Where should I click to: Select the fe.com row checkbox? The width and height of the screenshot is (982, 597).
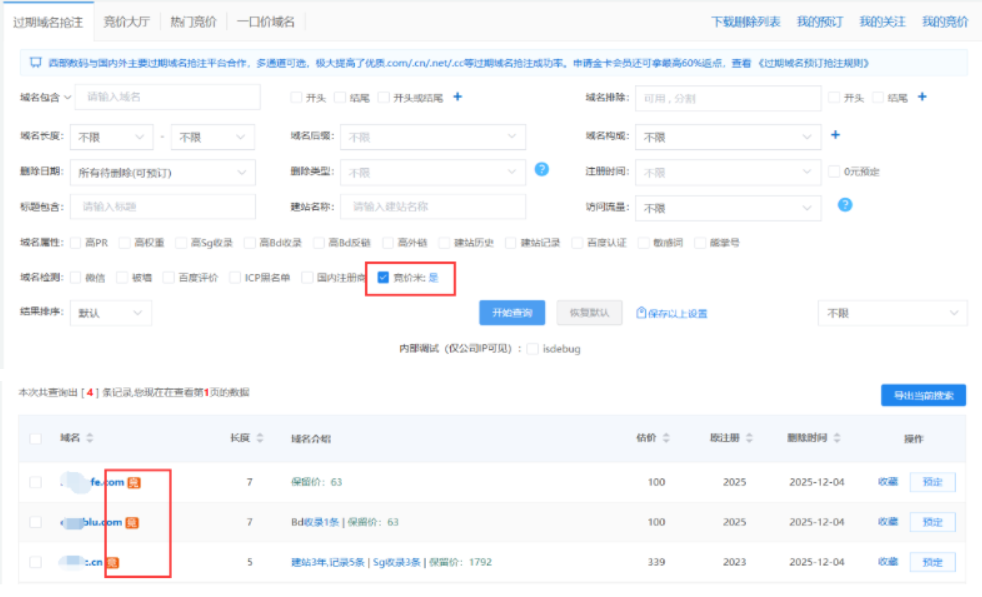point(36,482)
